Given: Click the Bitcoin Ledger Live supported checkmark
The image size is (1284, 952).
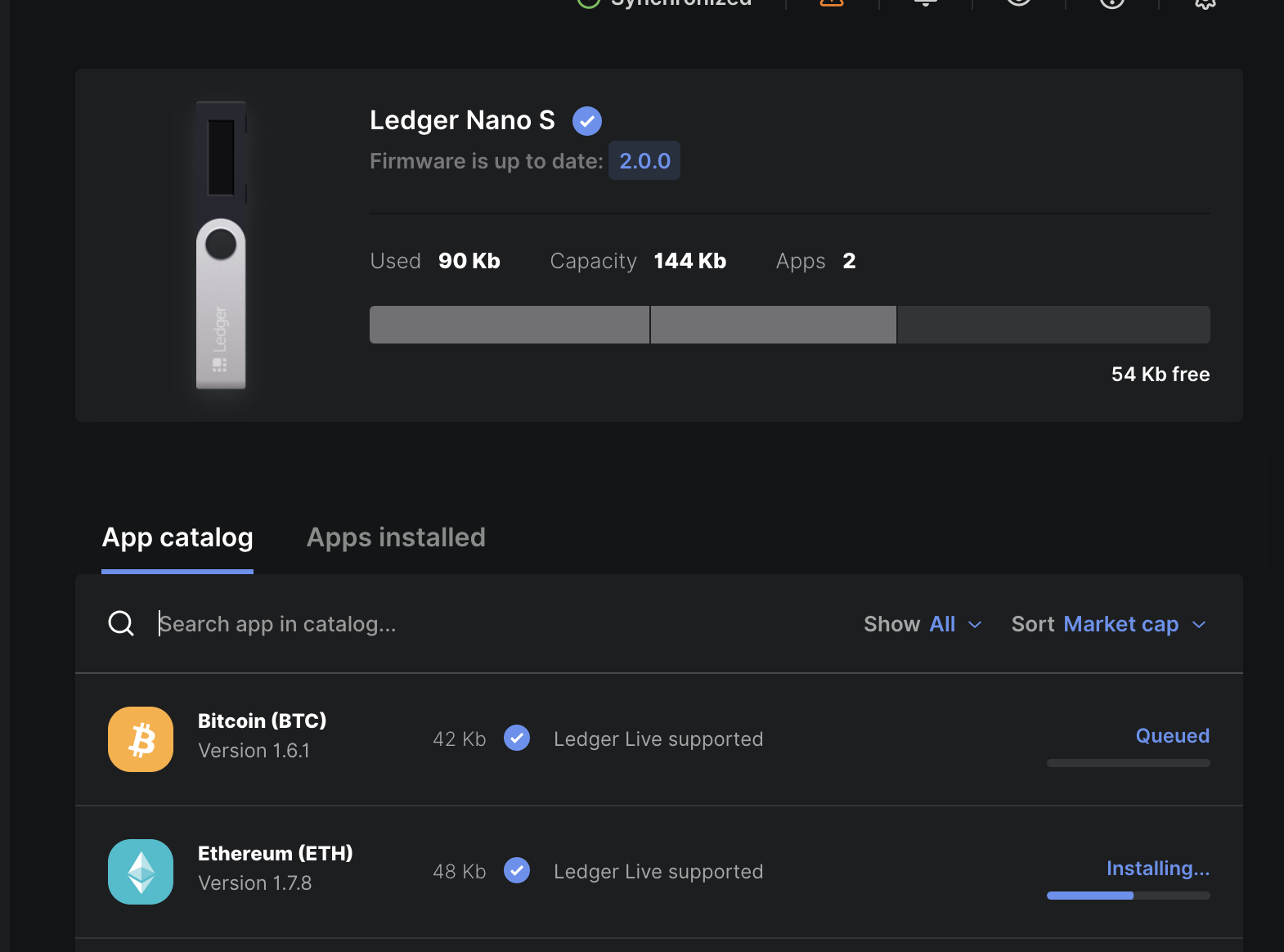Looking at the screenshot, I should point(517,738).
